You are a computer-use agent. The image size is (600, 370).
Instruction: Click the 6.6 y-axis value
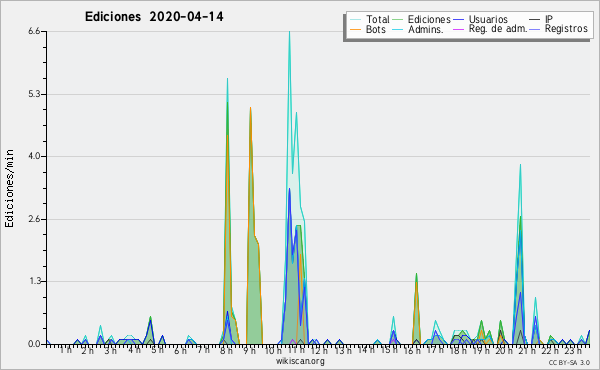click(34, 31)
